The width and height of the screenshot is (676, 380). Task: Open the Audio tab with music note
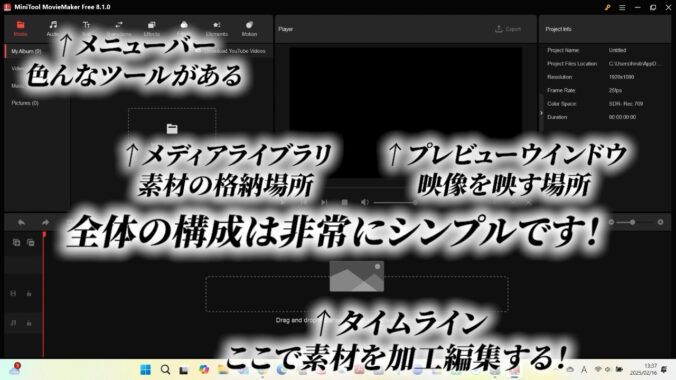53,28
